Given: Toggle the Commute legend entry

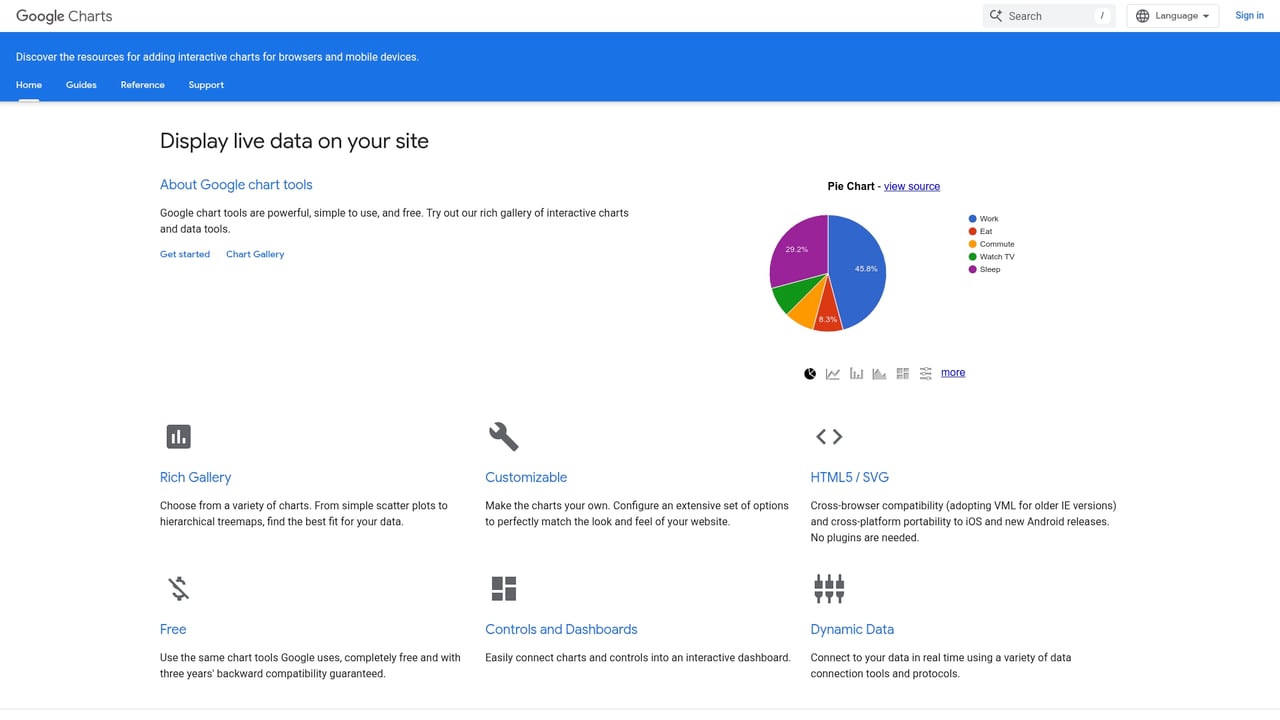Looking at the screenshot, I should [995, 243].
